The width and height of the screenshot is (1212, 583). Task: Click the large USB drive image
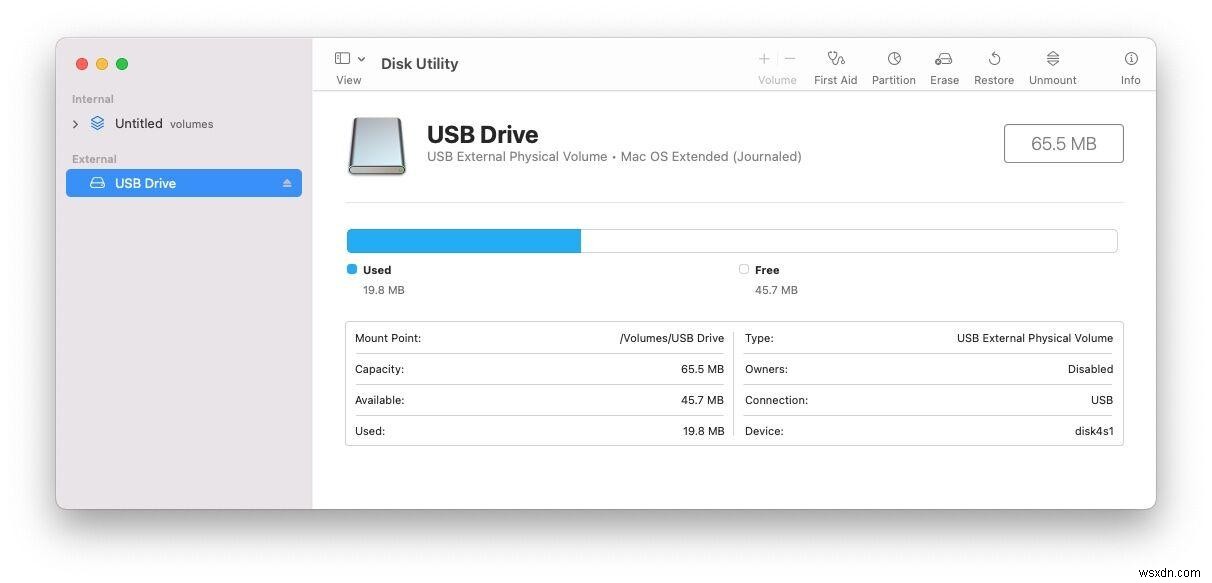click(x=377, y=146)
